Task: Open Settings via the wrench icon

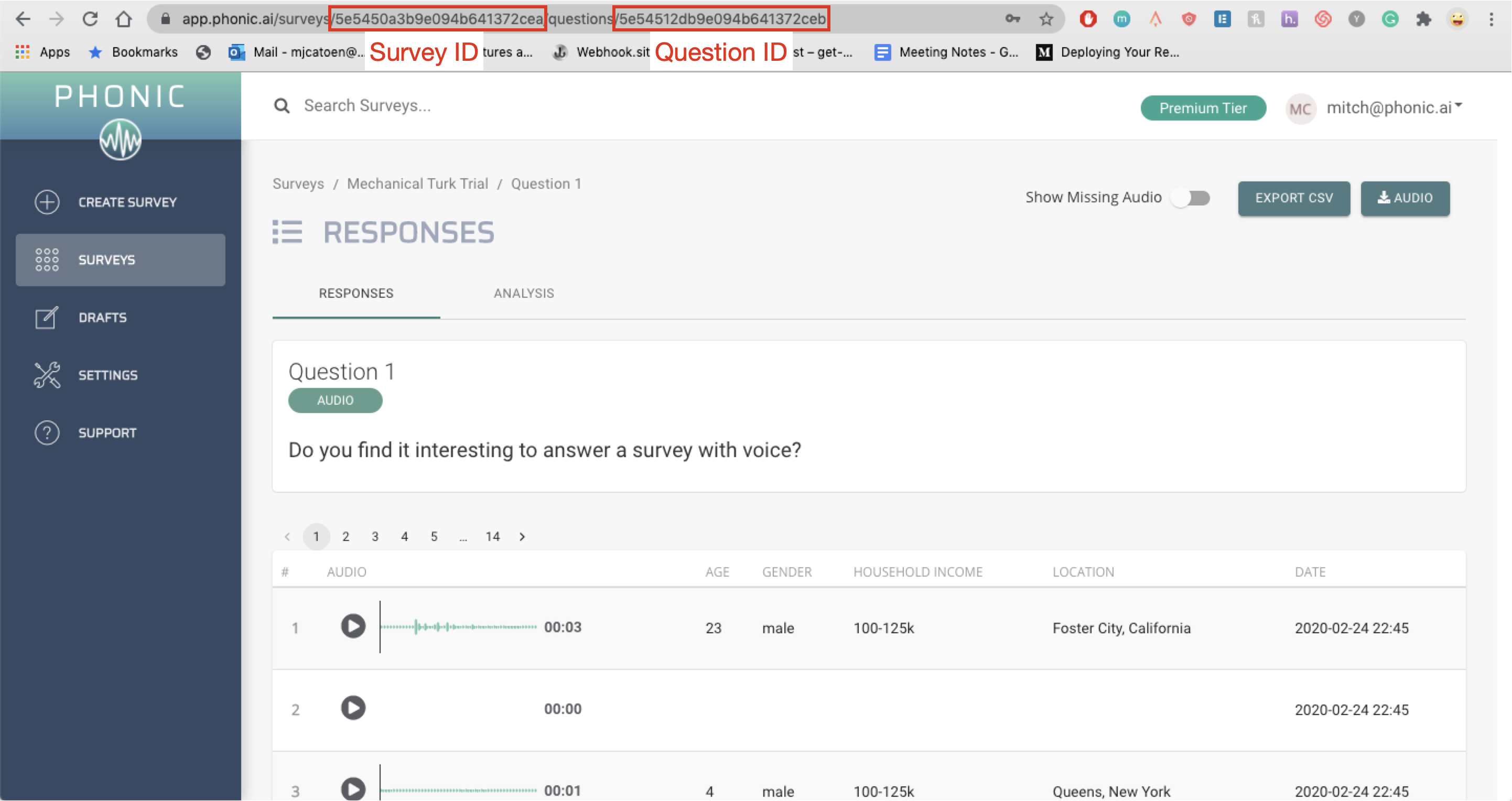Action: tap(47, 375)
